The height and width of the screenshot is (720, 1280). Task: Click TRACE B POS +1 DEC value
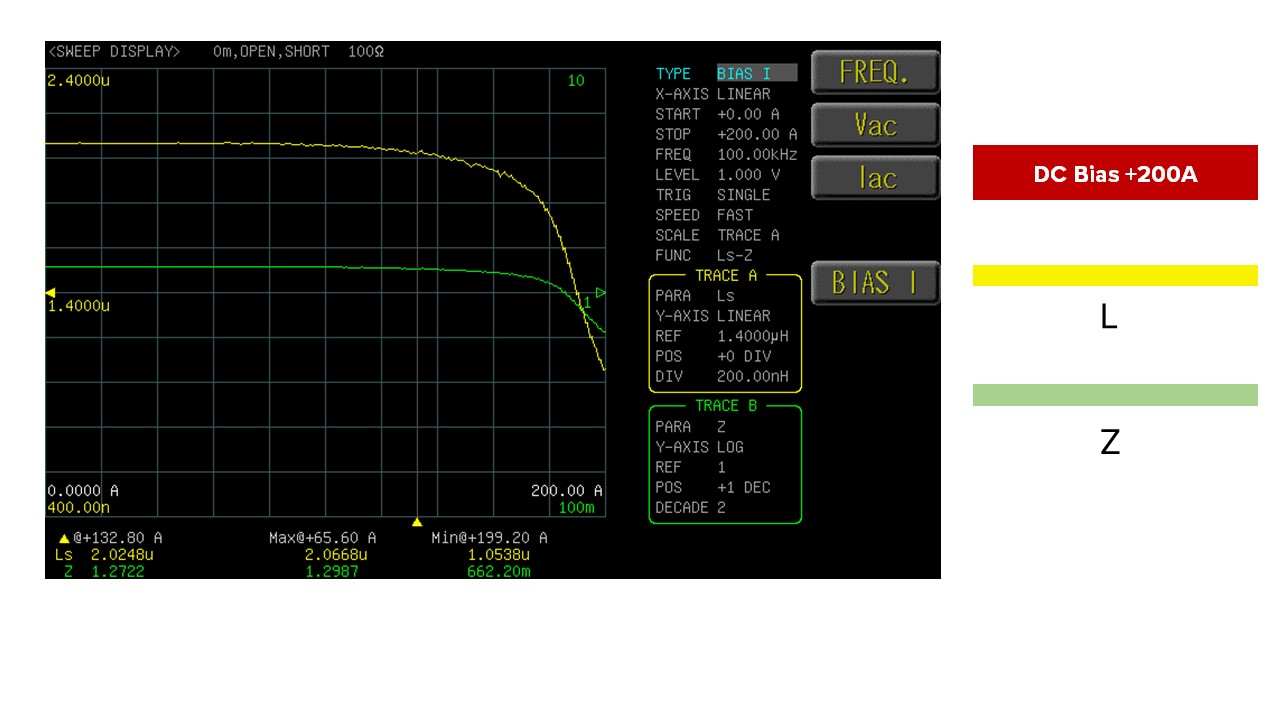(744, 487)
